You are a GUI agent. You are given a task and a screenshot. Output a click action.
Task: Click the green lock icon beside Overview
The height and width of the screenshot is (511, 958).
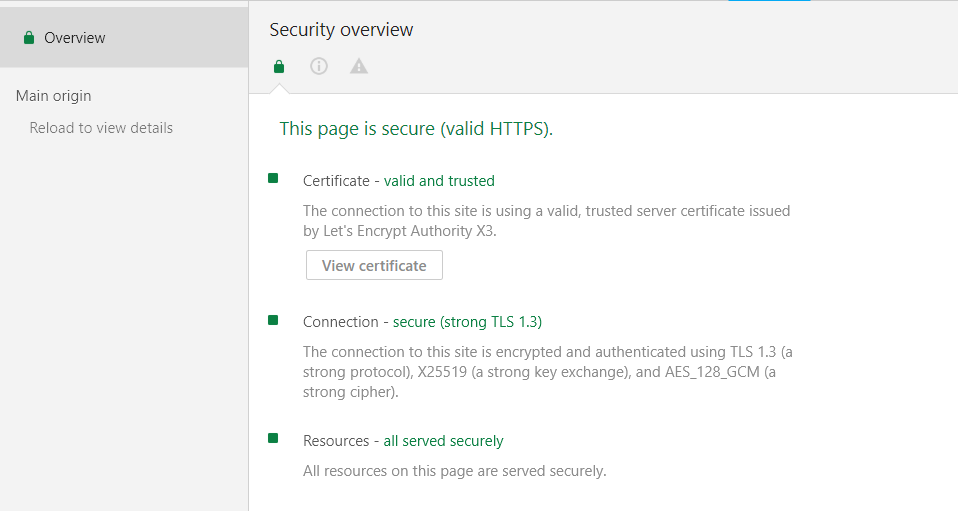tap(29, 38)
